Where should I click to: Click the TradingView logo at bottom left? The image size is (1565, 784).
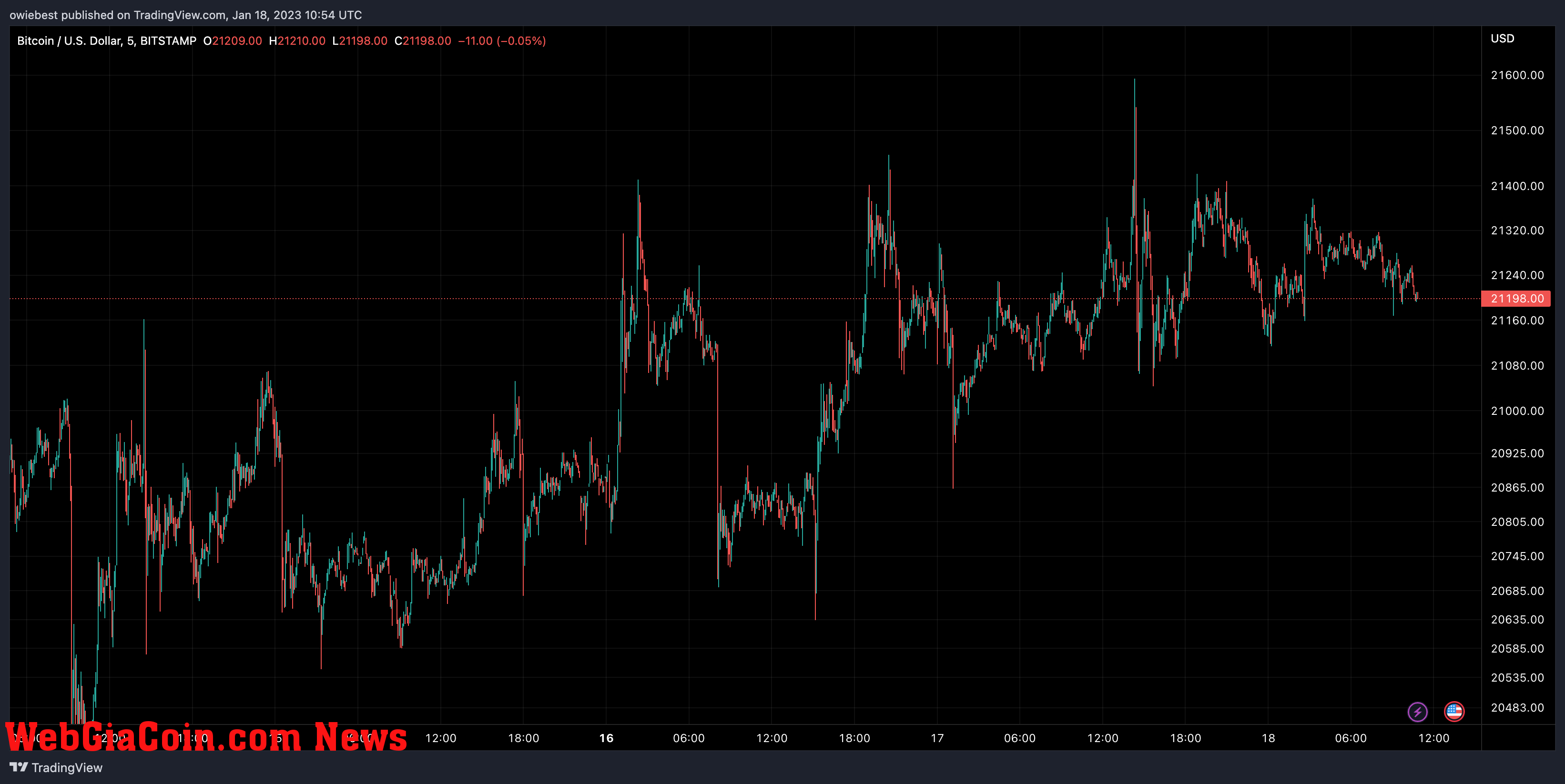[19, 767]
